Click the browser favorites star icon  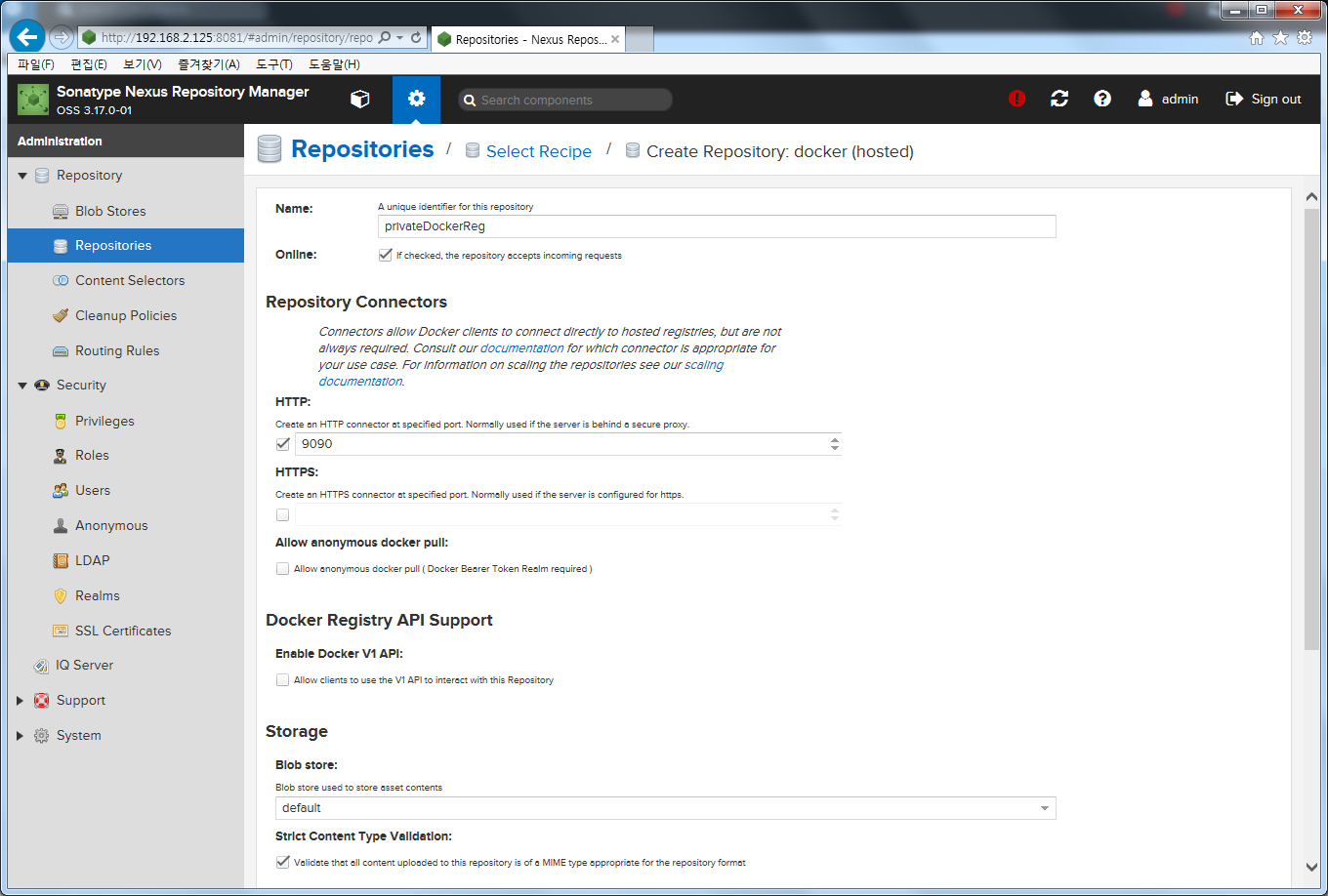pos(1281,38)
